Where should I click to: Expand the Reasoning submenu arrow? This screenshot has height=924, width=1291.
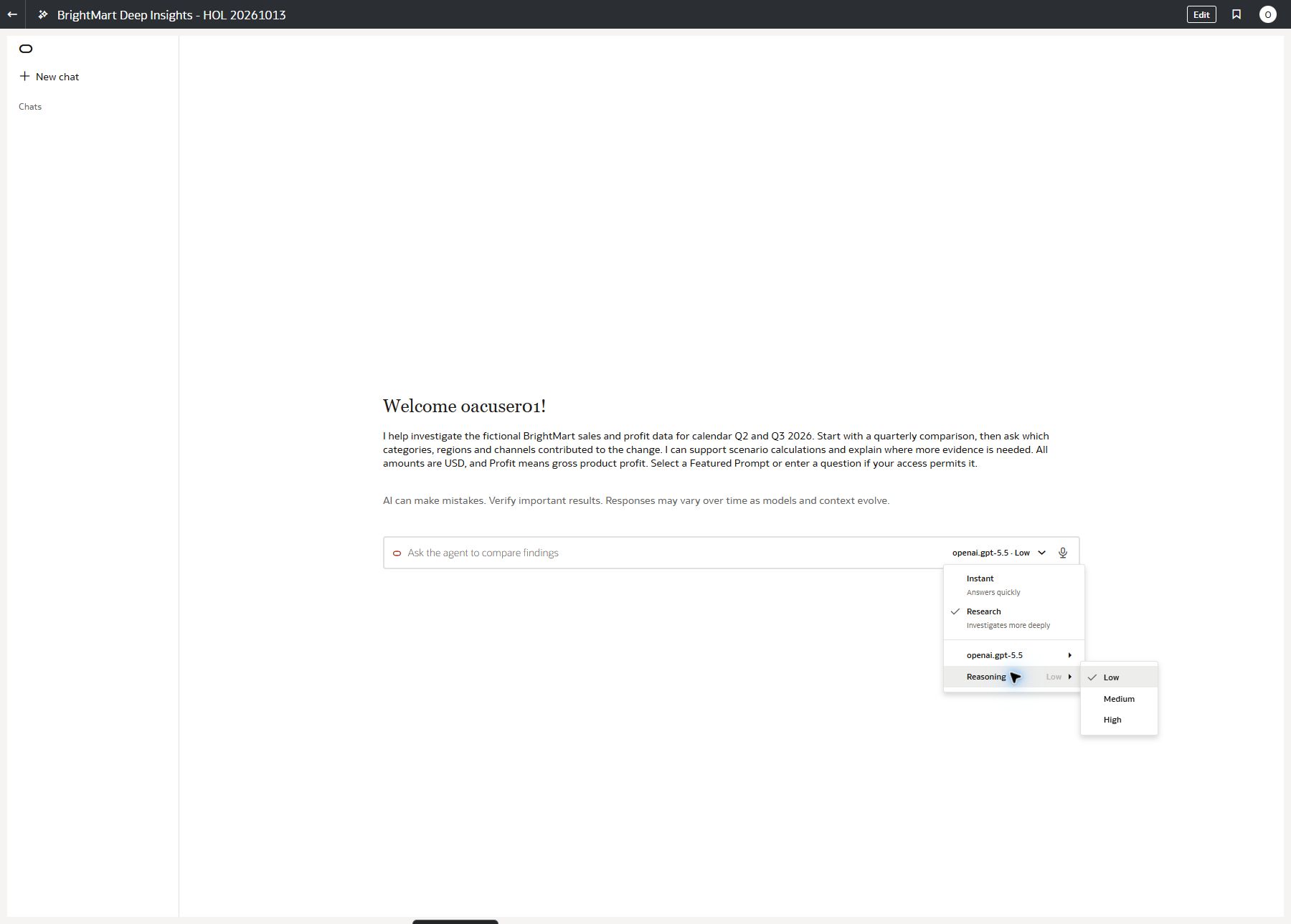click(1069, 677)
